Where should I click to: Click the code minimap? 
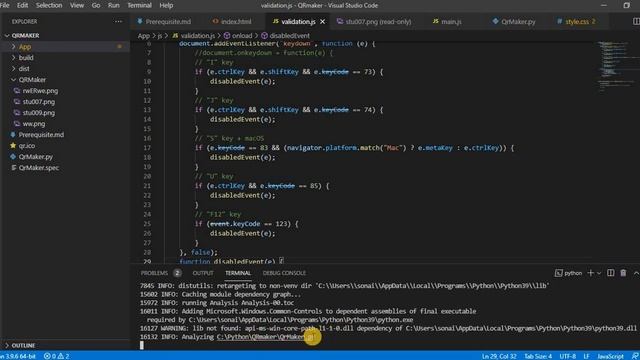[x=616, y=67]
